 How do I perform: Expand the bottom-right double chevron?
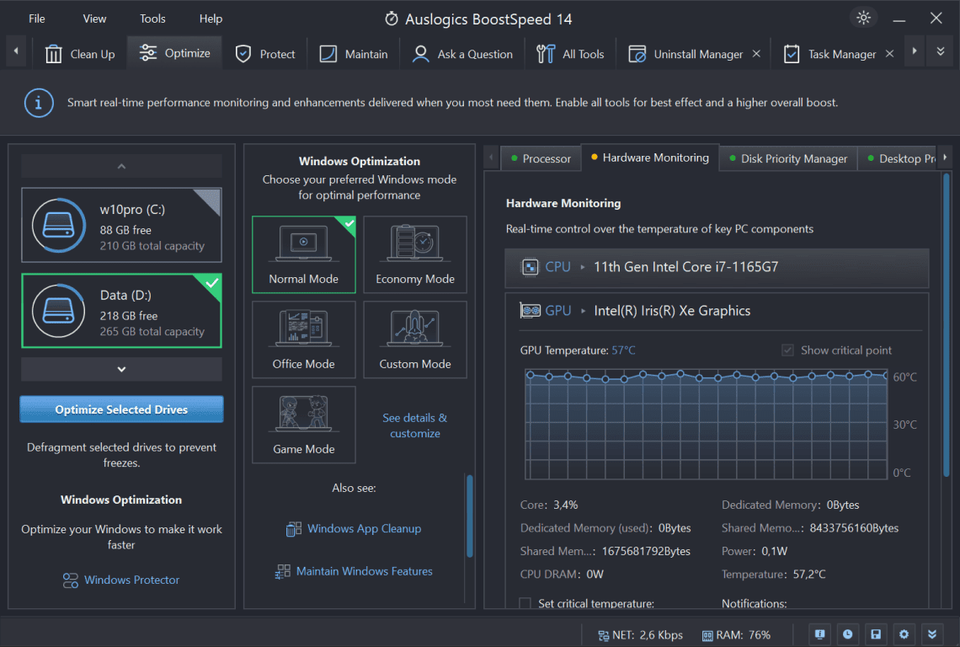[932, 634]
